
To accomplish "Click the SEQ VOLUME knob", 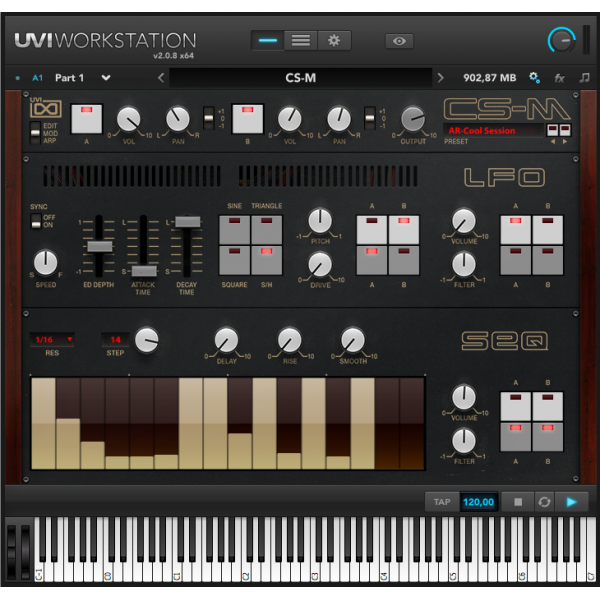I will pos(464,397).
